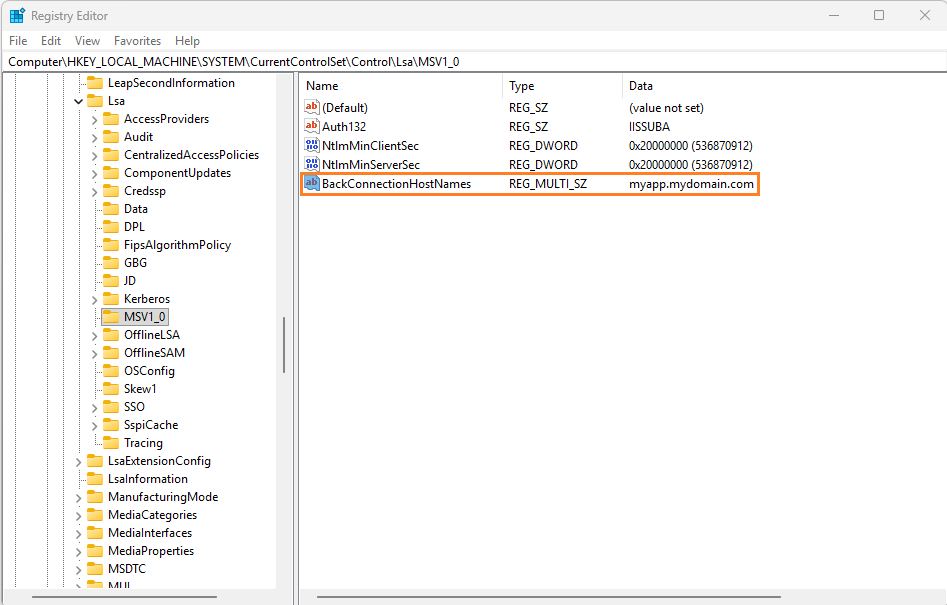Screen dimensions: 947x605
Task: Expand the ManufacturingMode key
Action: (79, 498)
